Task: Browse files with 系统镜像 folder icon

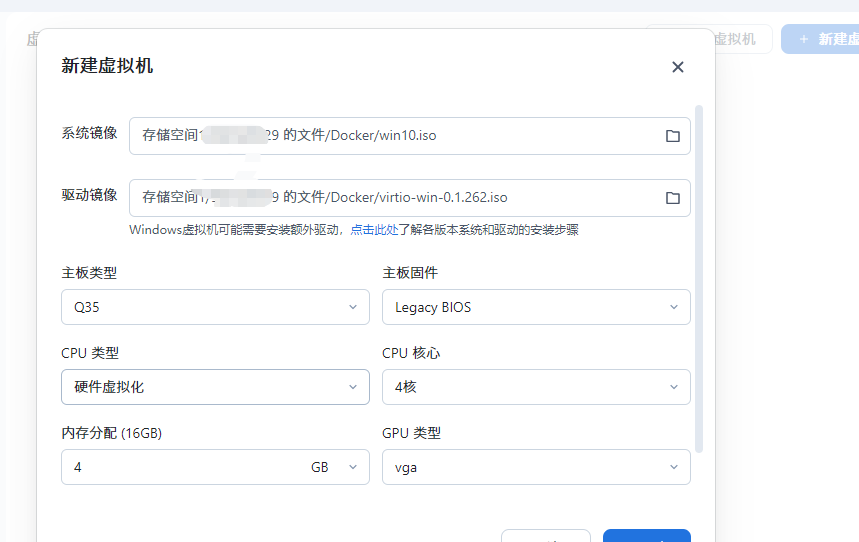Action: (673, 136)
